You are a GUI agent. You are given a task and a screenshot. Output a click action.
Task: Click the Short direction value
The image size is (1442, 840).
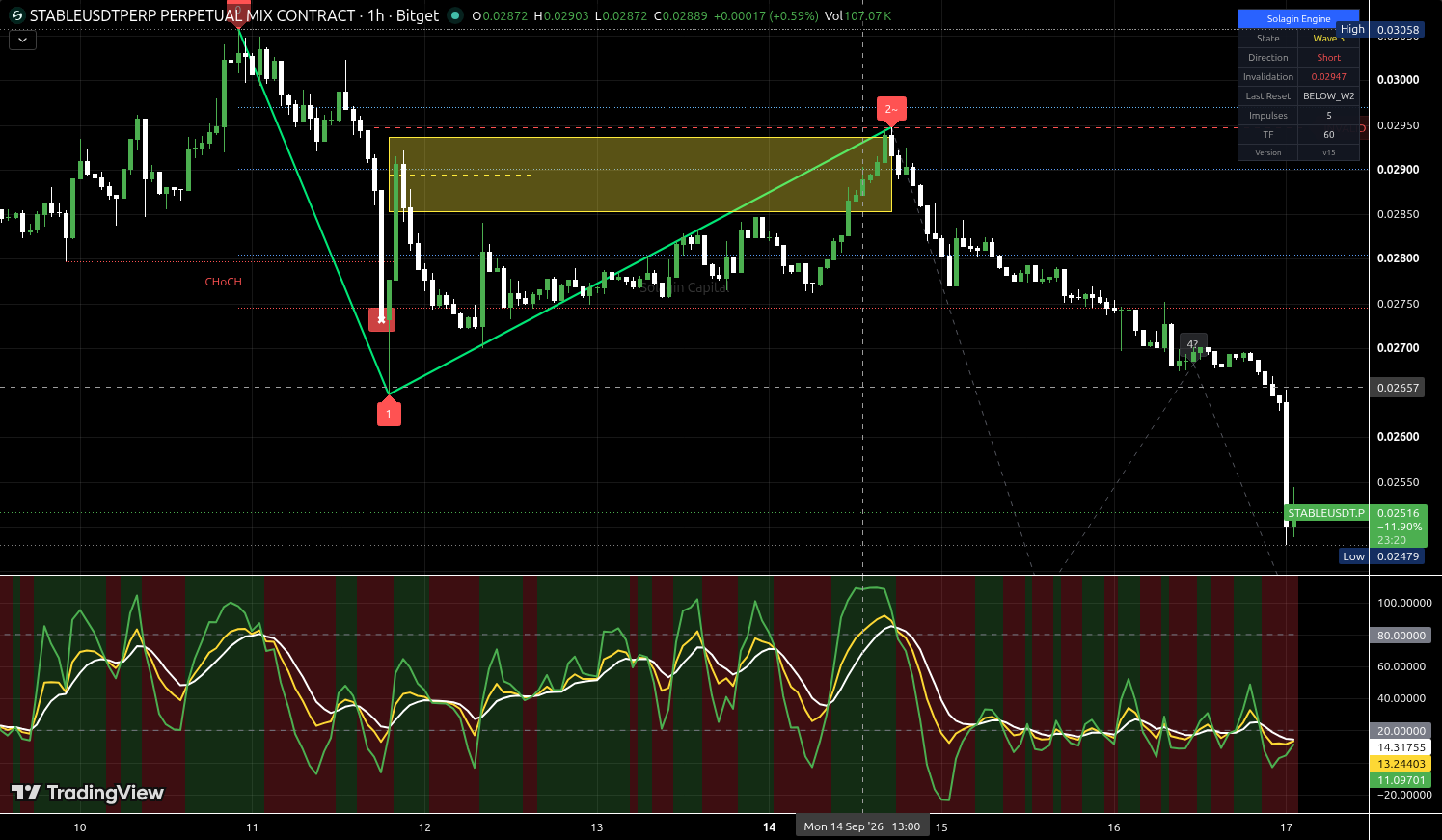tap(1328, 58)
